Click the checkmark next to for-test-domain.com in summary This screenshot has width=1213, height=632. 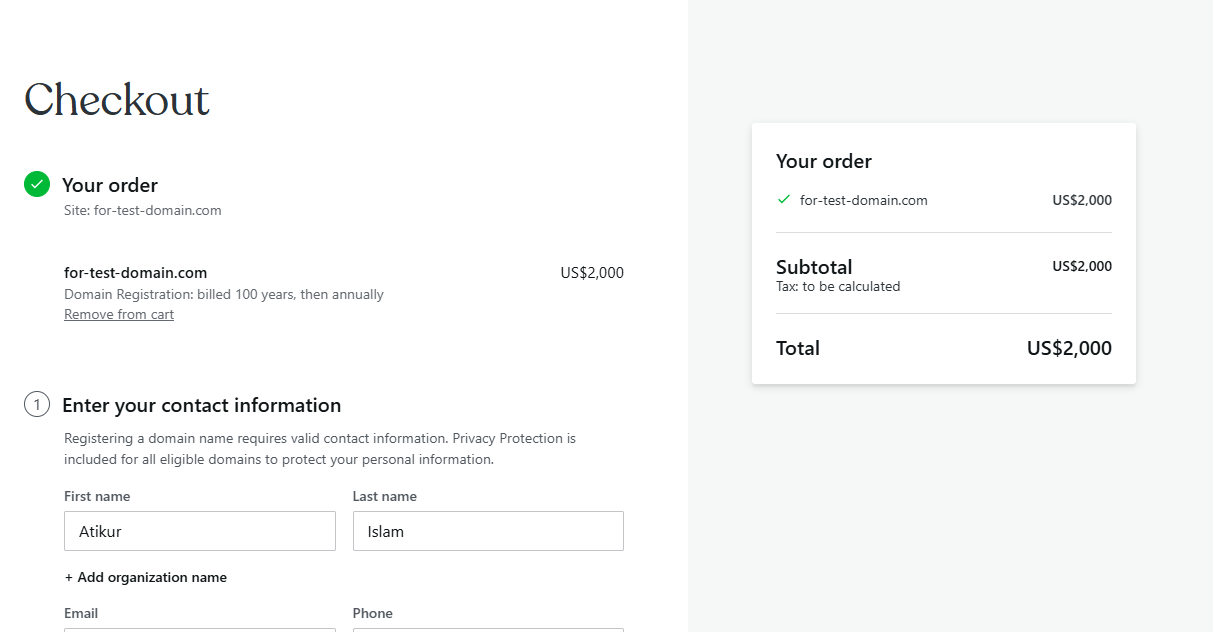pos(784,199)
